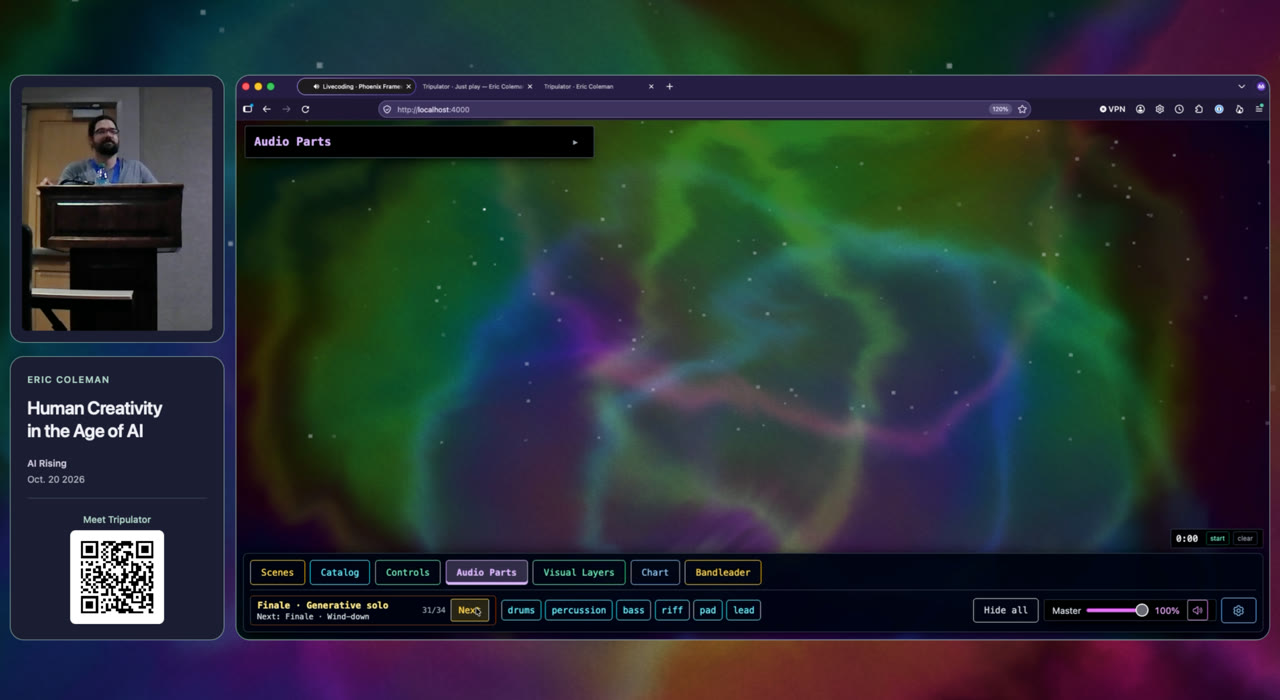Screen dimensions: 1280x700
Task: Toggle the lead audio part
Action: point(744,610)
